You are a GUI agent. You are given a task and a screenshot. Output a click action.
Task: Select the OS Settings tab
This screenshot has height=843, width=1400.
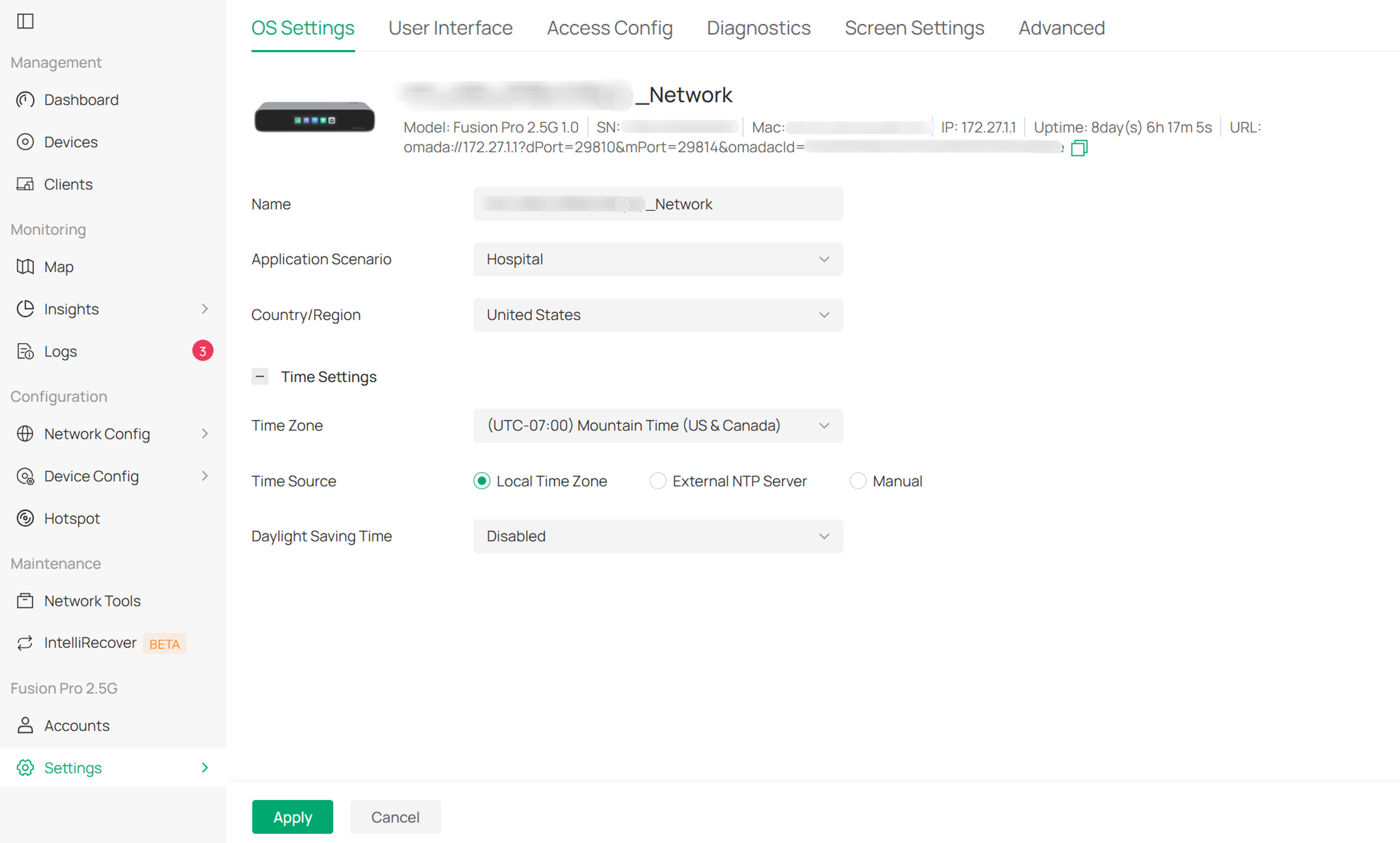click(303, 28)
